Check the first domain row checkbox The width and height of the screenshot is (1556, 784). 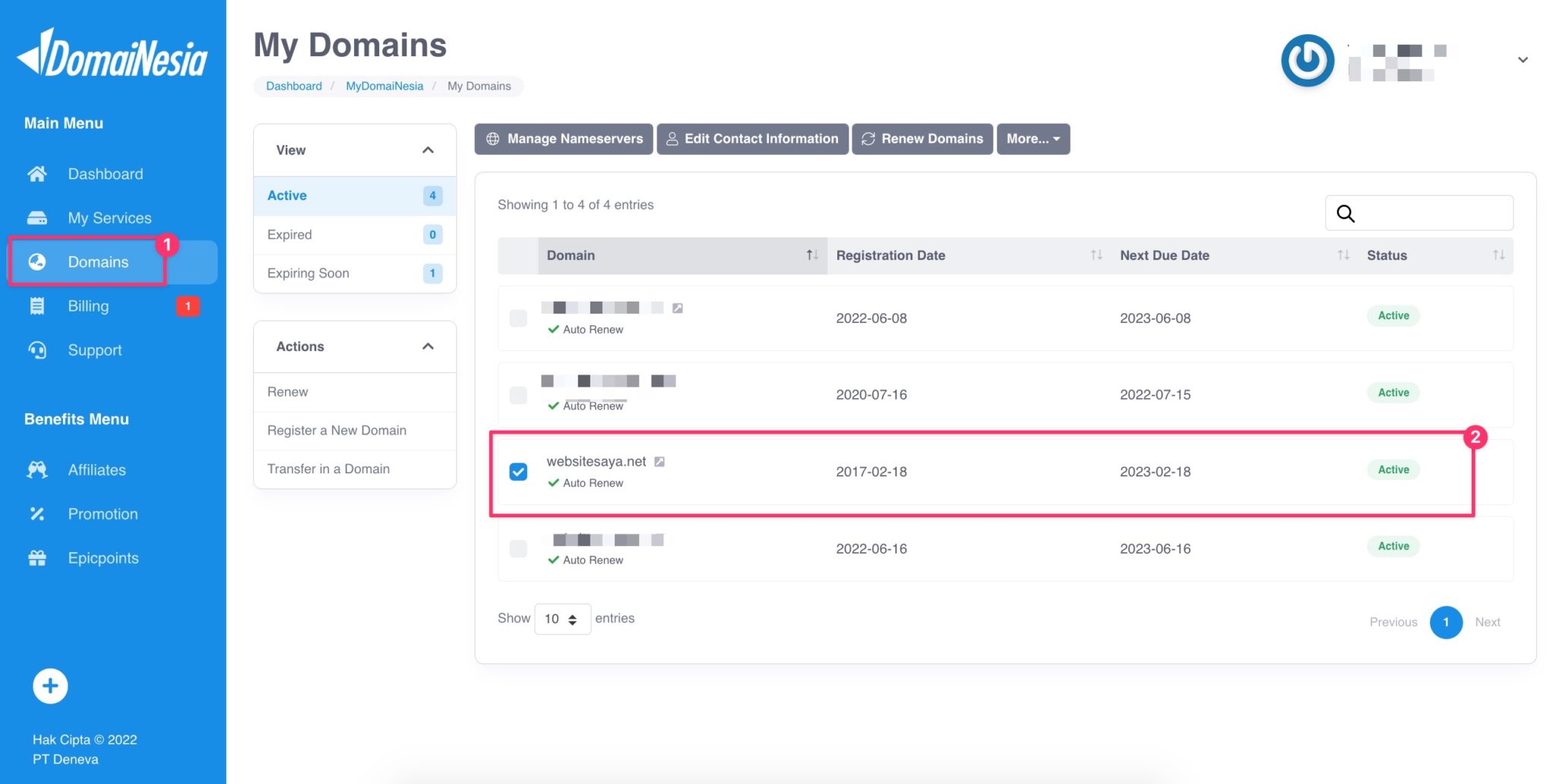[518, 318]
